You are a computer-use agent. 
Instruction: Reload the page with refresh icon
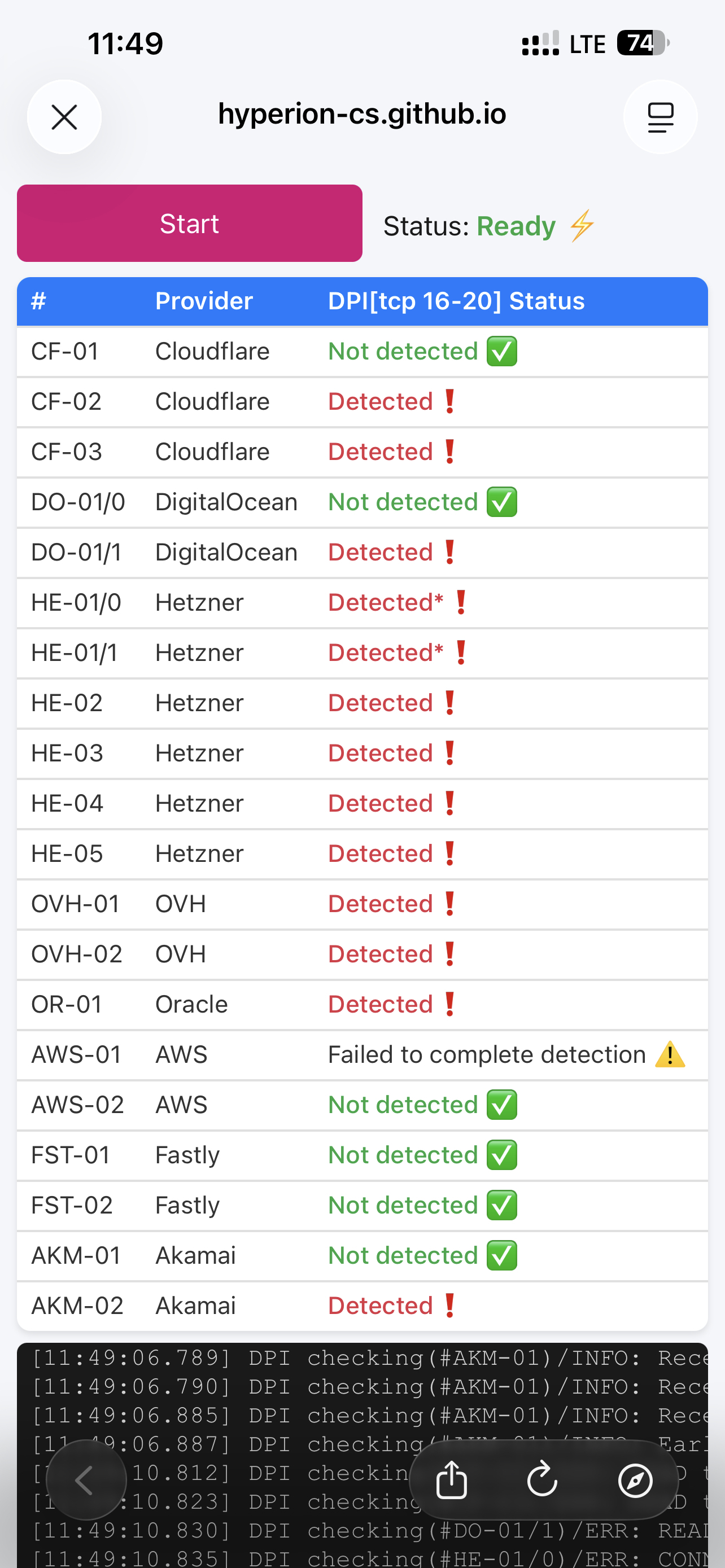click(x=541, y=1480)
